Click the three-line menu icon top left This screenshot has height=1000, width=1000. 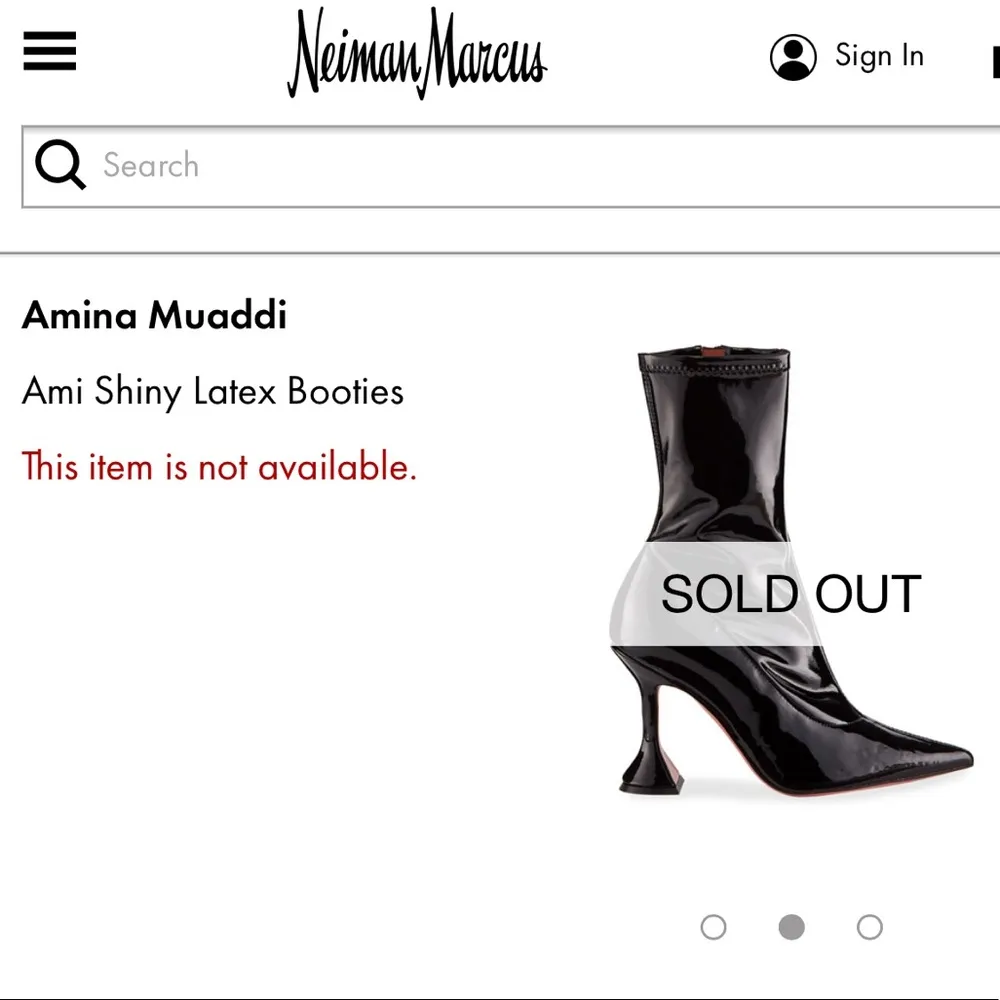pos(48,52)
